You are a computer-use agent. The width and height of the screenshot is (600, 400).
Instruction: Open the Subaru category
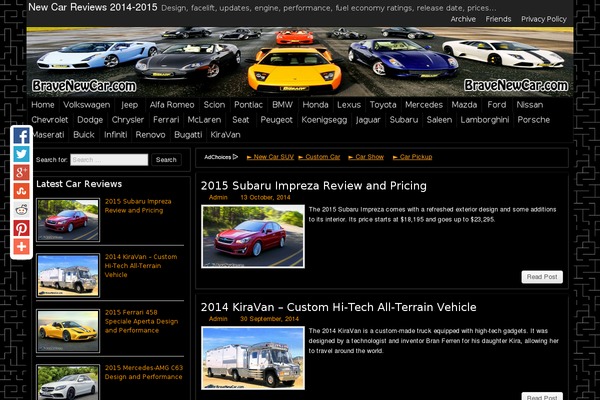(404, 120)
